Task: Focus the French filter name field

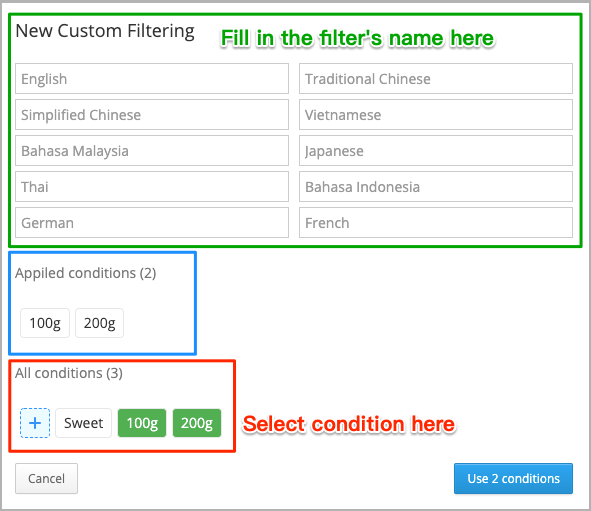Action: (x=436, y=223)
